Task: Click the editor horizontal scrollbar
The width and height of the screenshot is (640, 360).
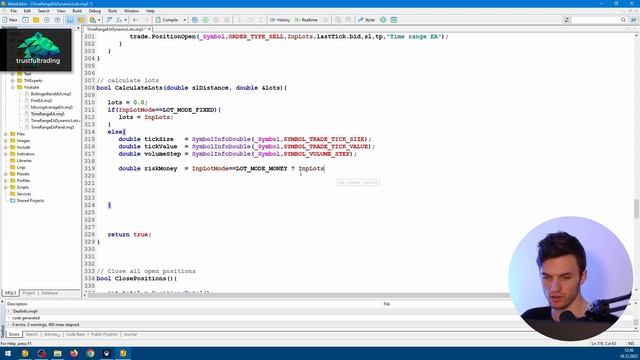Action: click(x=298, y=295)
